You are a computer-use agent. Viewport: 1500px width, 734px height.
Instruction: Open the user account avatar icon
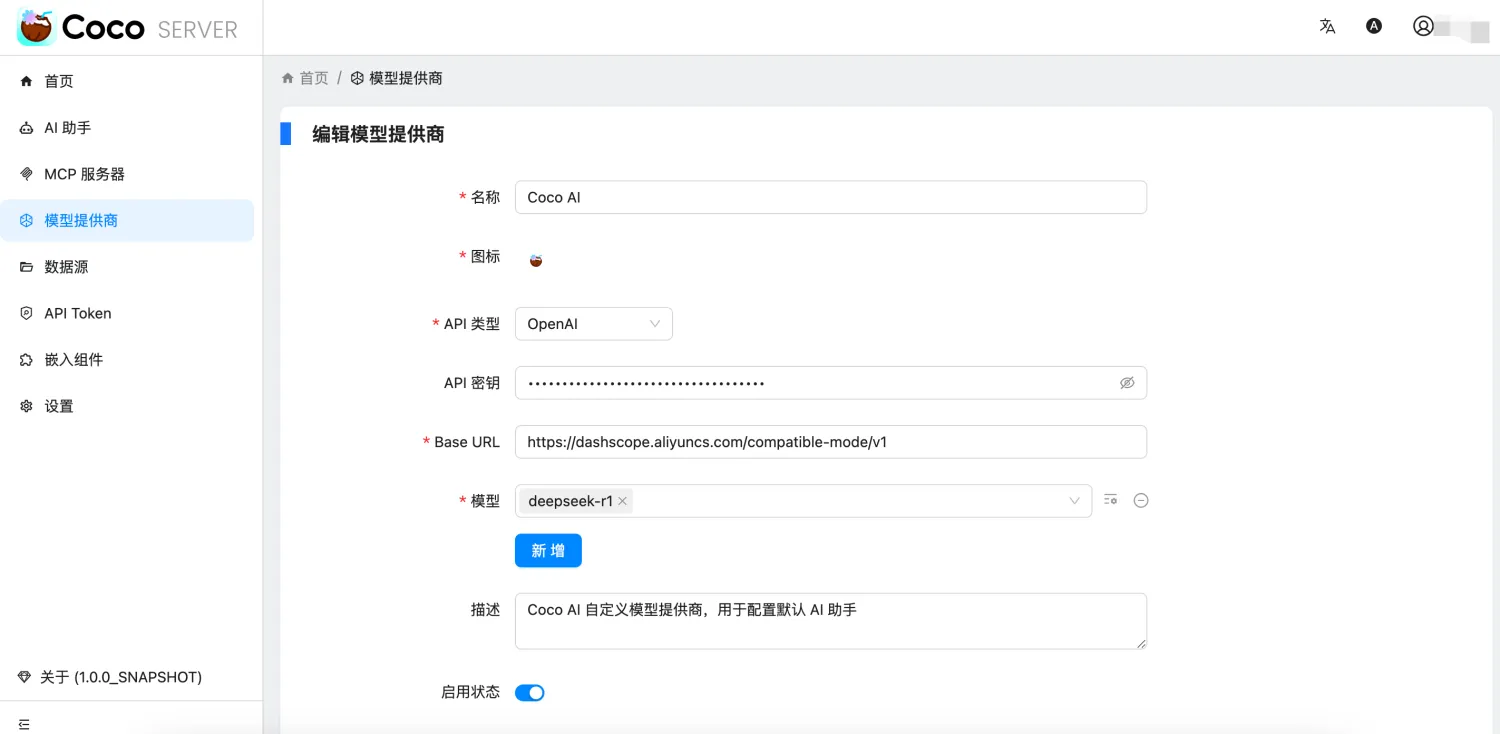(x=1423, y=27)
